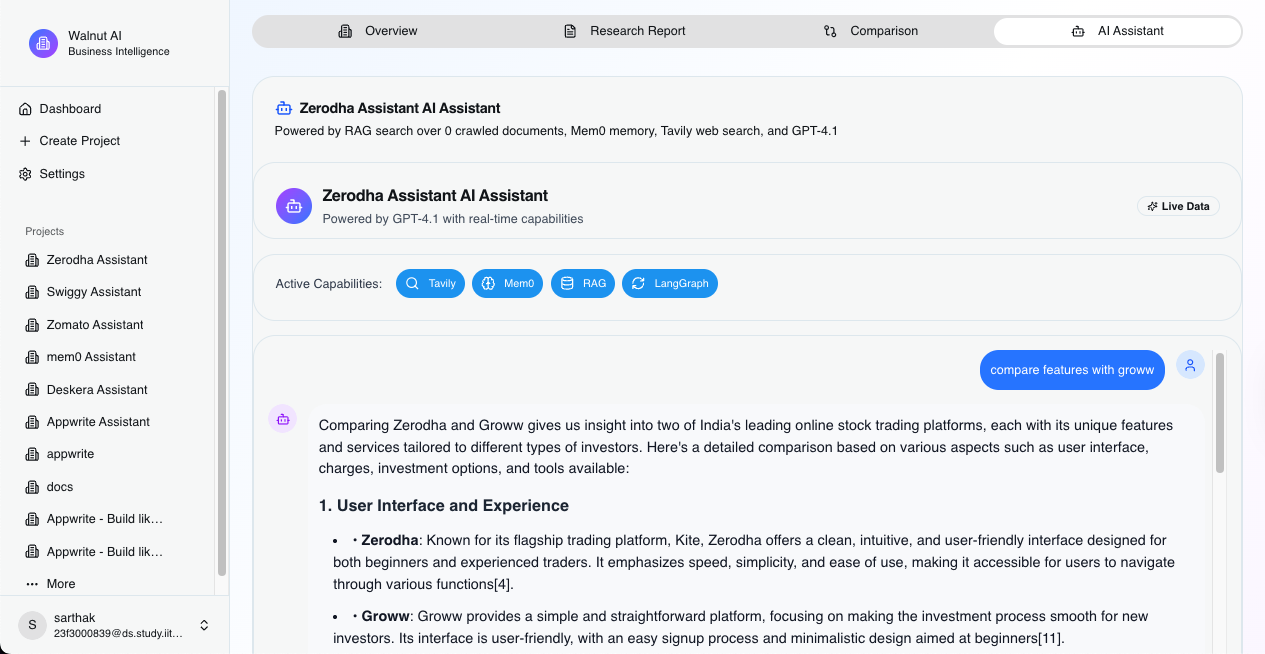Switch to the Overview tab
The width and height of the screenshot is (1265, 654).
(378, 31)
